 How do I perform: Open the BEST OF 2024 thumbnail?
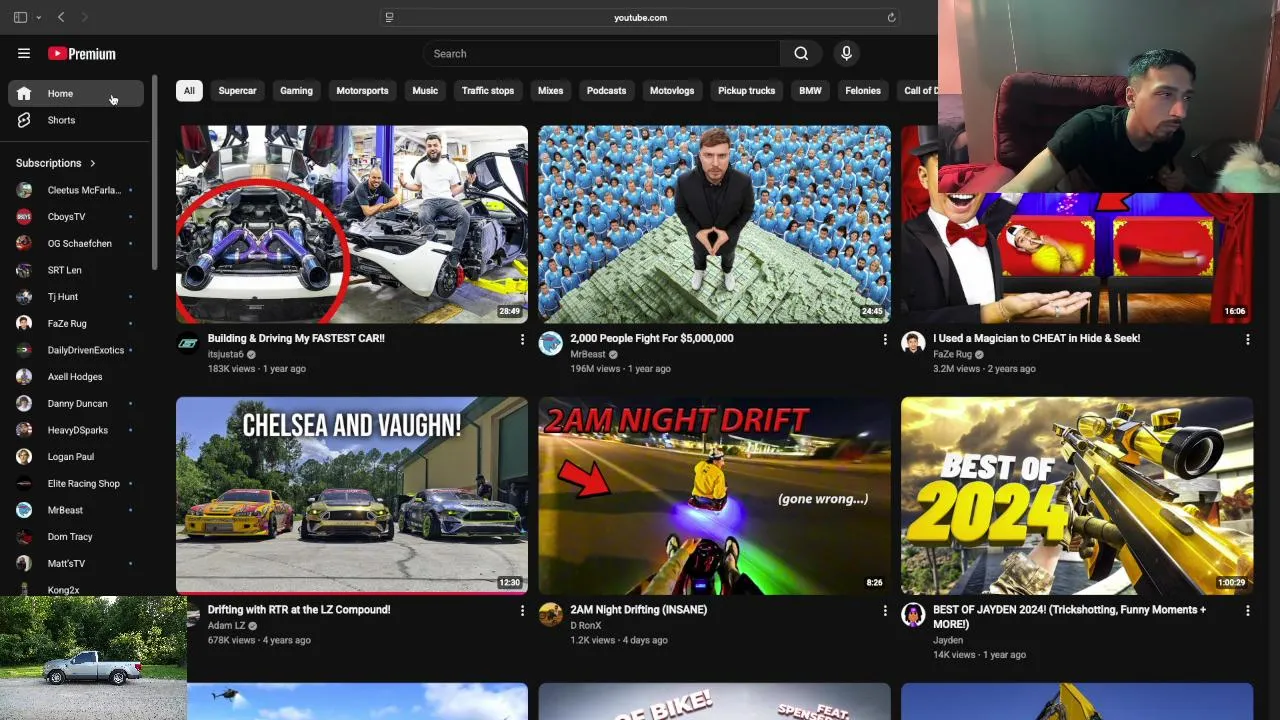point(1077,495)
